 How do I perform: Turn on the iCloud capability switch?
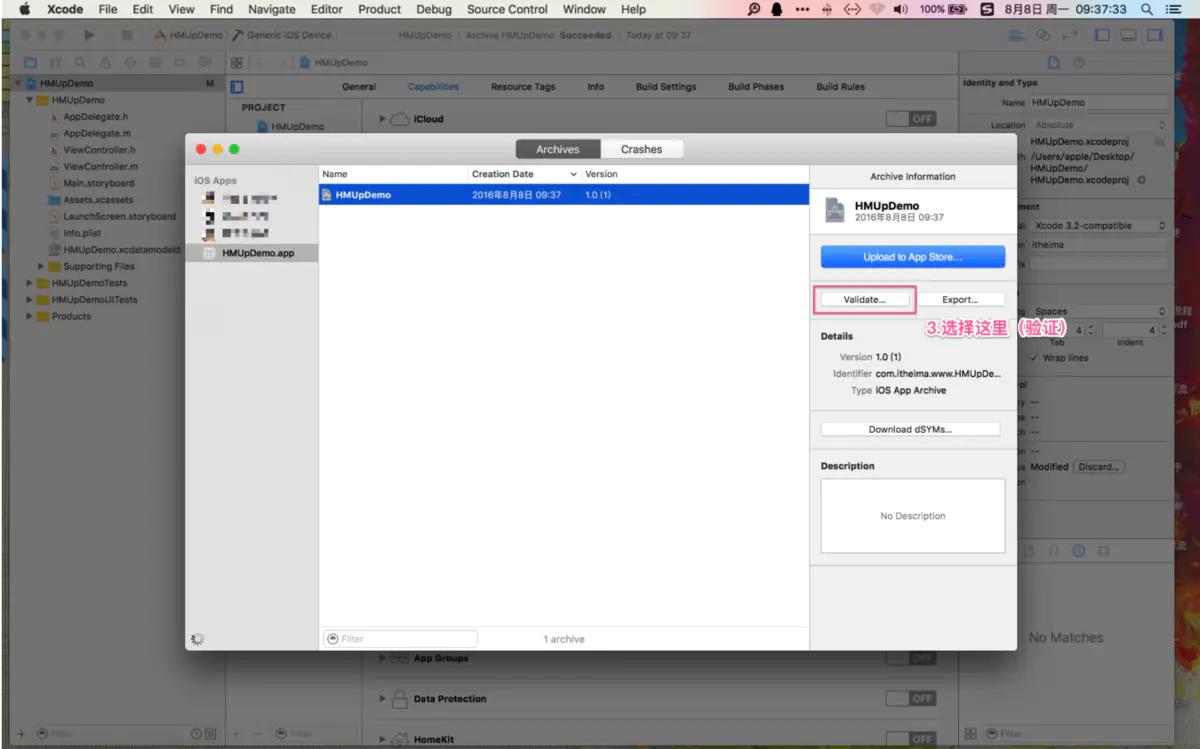[x=911, y=119]
